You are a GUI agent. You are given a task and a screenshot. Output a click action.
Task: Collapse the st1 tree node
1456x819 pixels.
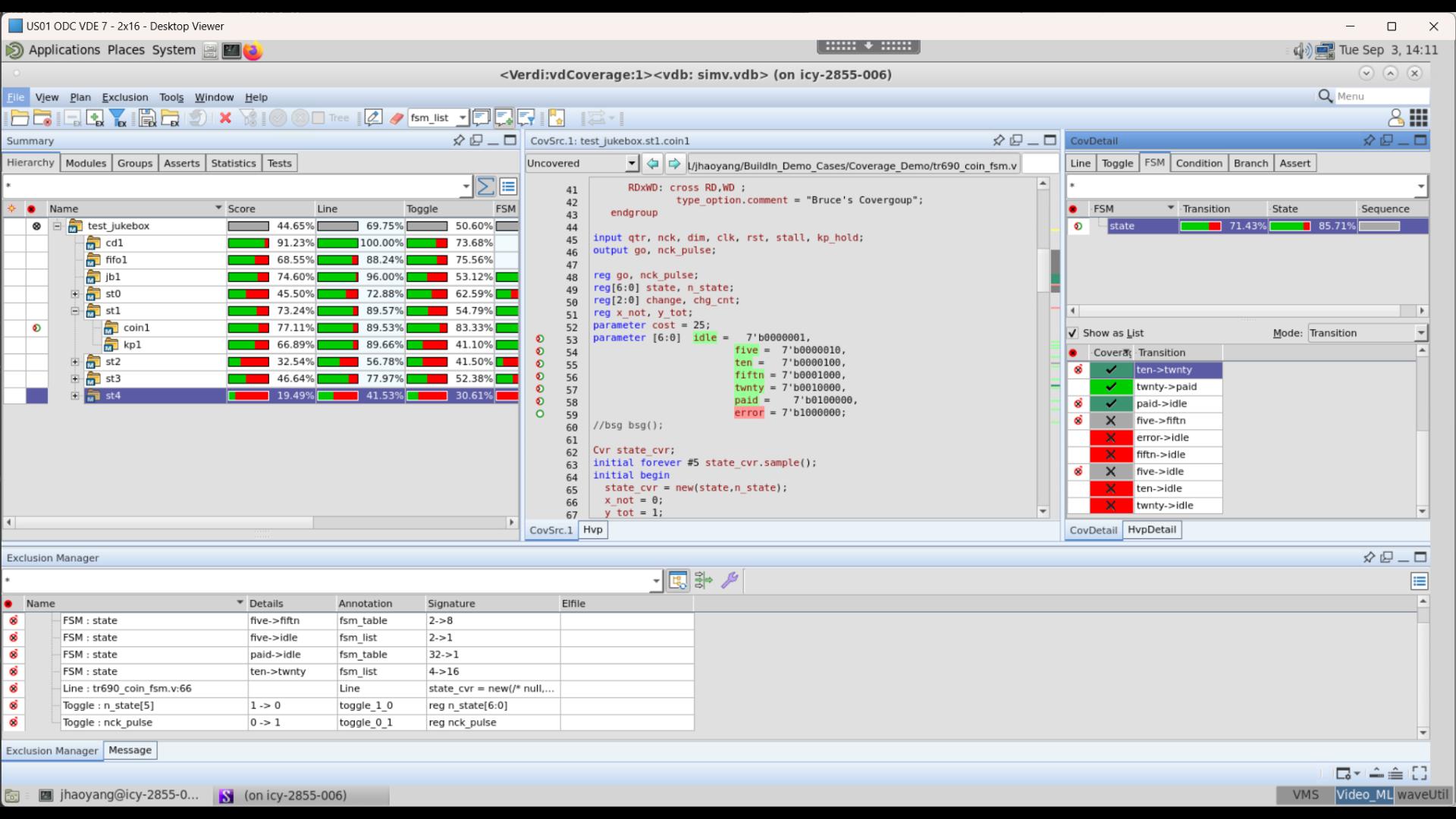(75, 311)
